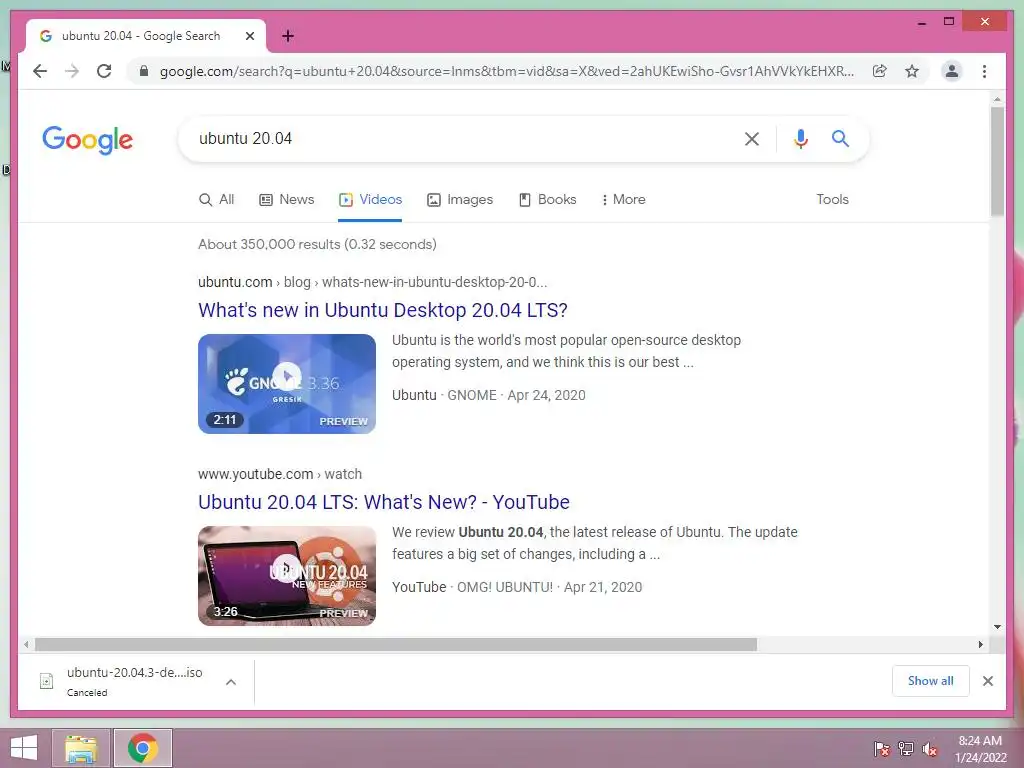Open Ubuntu 20.04 LTS: What's New? YouTube link
This screenshot has height=768, width=1024.
(384, 502)
